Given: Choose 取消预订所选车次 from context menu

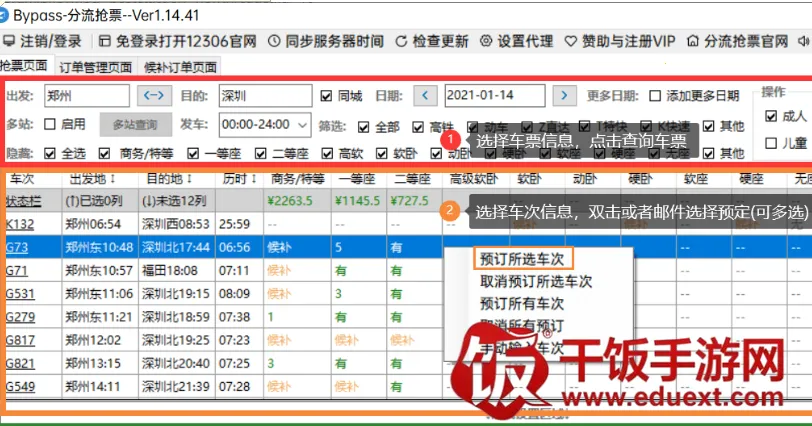Looking at the screenshot, I should tap(535, 281).
